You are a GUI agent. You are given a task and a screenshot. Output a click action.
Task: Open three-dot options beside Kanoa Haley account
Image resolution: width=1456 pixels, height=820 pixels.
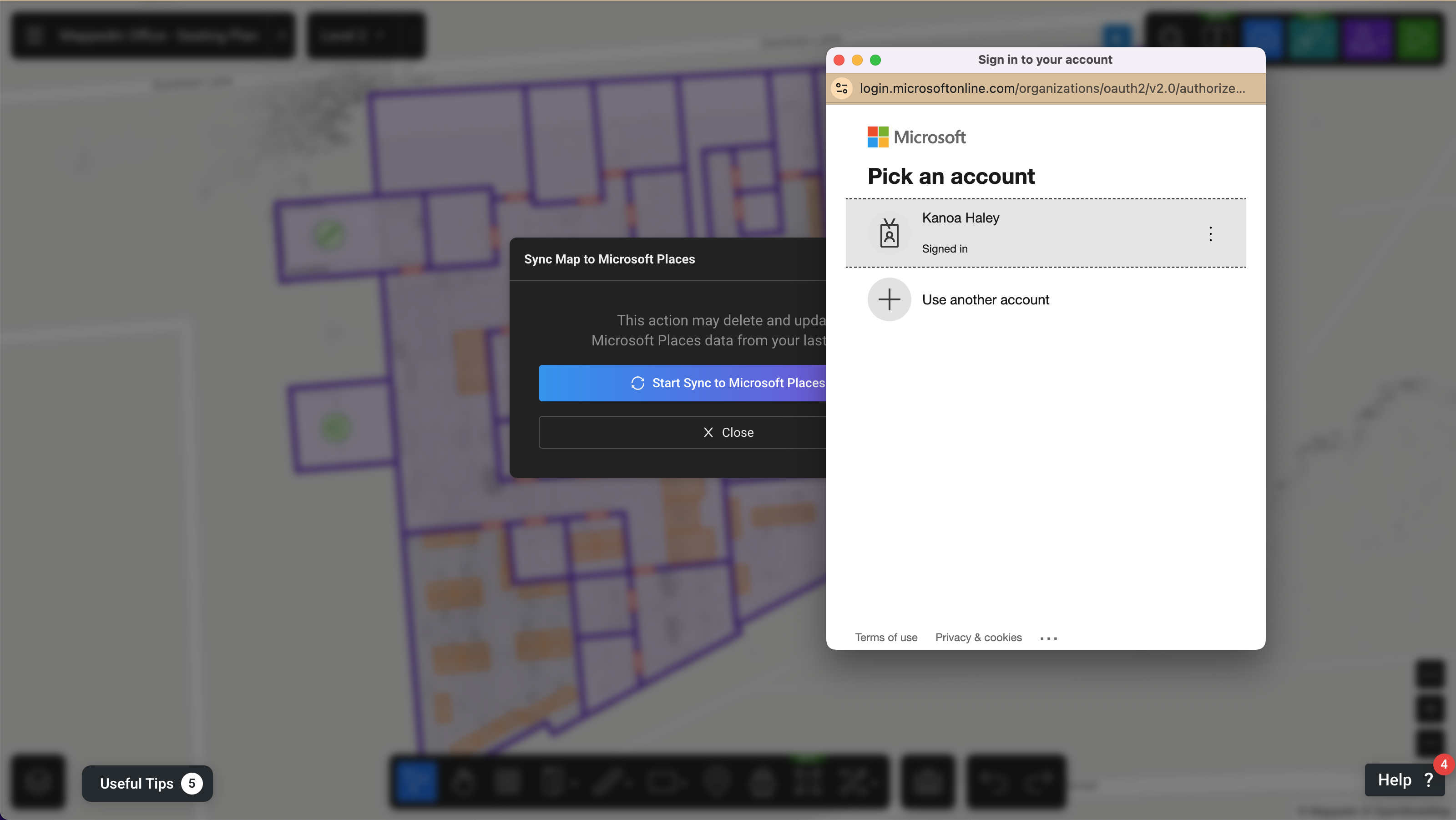pos(1211,233)
